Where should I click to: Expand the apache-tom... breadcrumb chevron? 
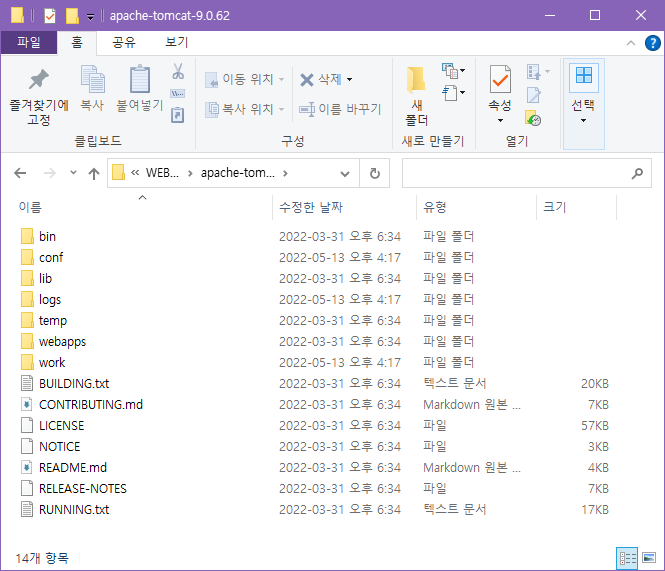click(285, 173)
